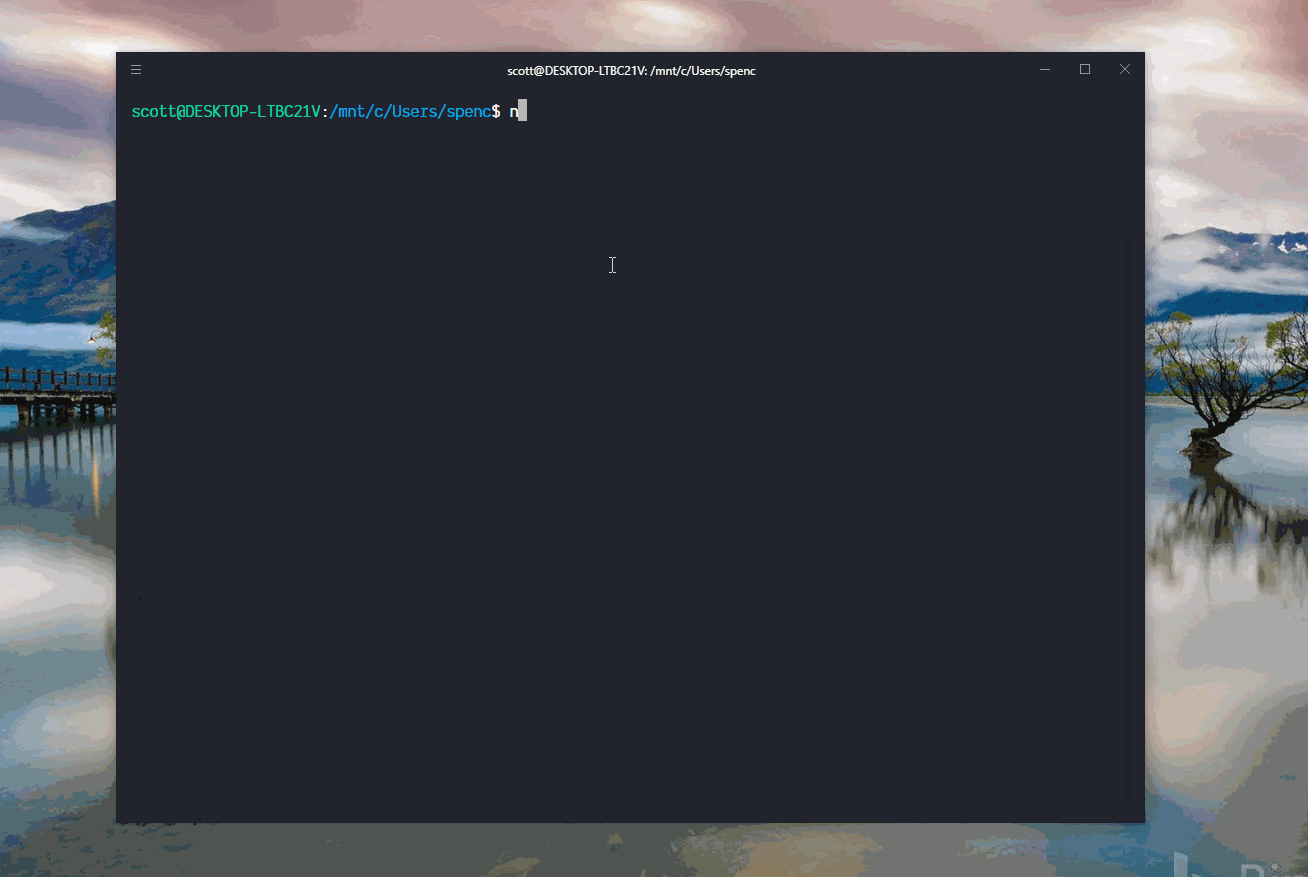Click the close X icon of the terminal
Screen dimensions: 1308x877
point(1124,69)
